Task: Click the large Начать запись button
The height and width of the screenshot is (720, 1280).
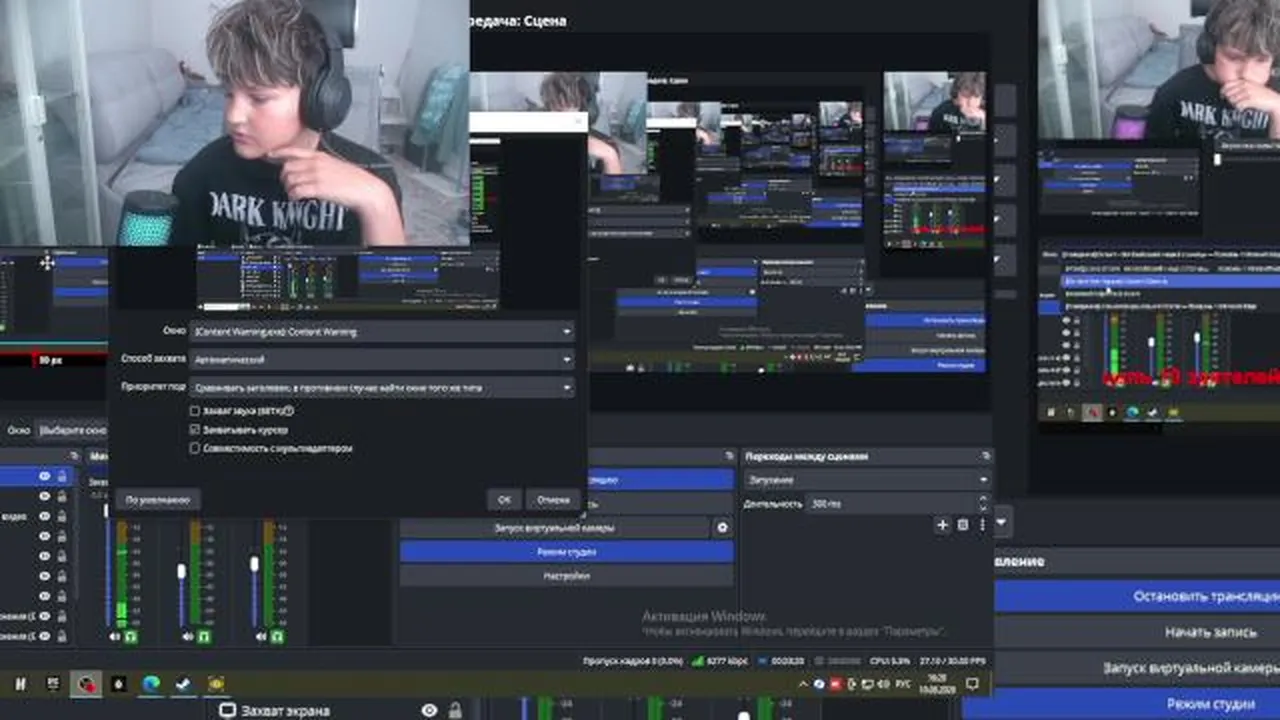Action: point(1137,633)
